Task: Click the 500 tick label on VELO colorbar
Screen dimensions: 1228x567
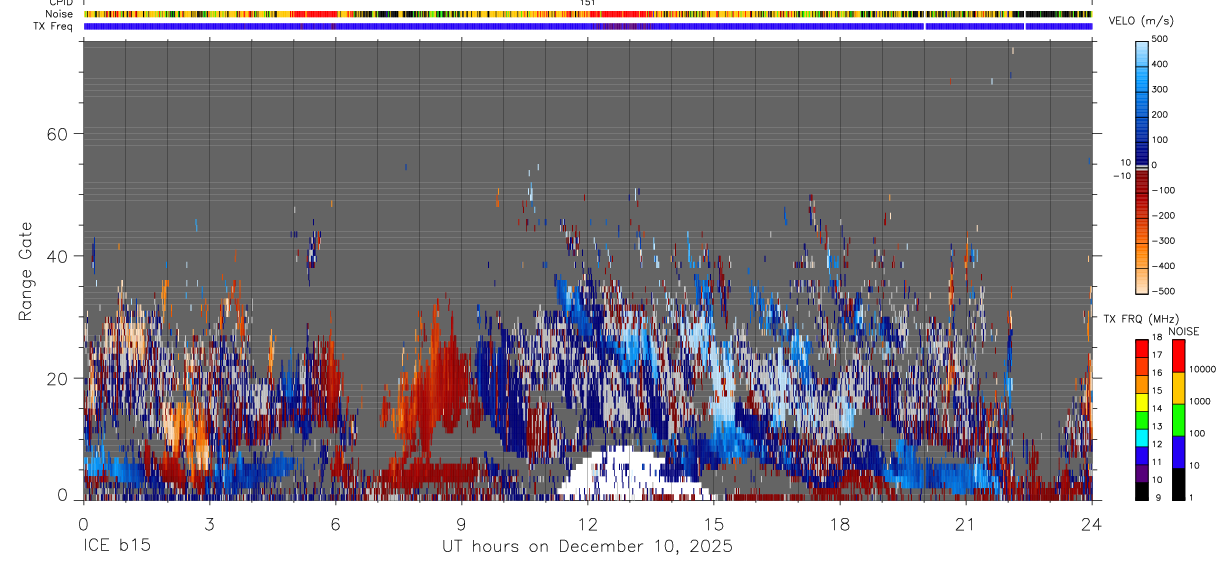Action: pyautogui.click(x=1161, y=39)
